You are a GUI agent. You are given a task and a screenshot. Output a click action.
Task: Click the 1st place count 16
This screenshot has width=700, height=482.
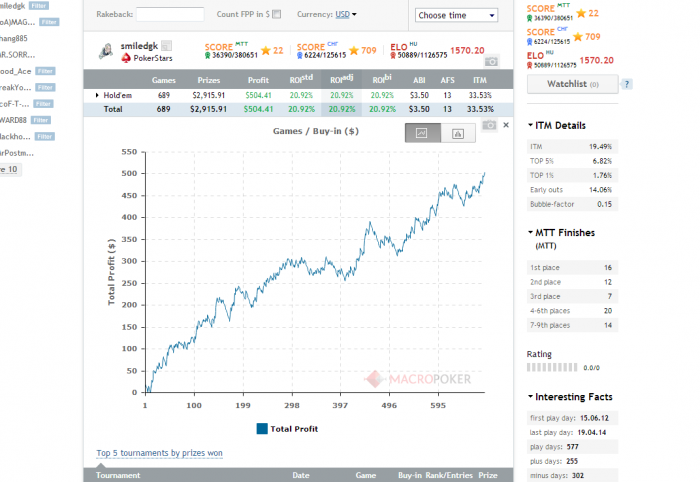click(608, 267)
